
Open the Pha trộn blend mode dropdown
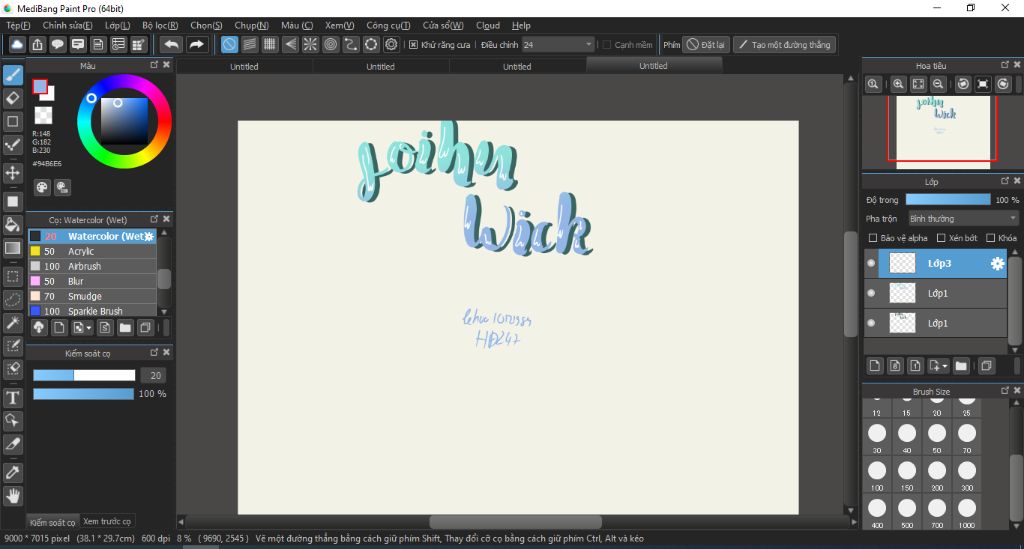point(963,218)
